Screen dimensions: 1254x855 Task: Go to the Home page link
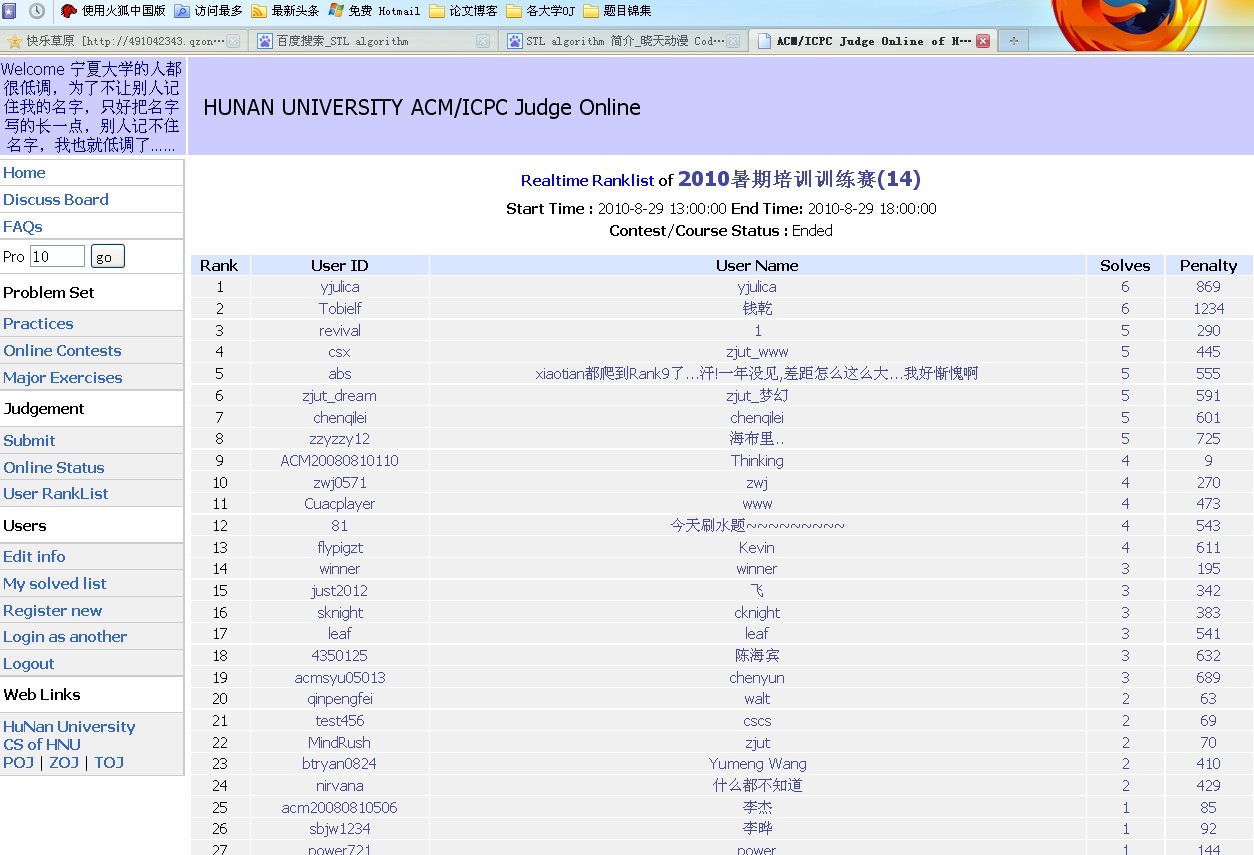click(x=24, y=173)
